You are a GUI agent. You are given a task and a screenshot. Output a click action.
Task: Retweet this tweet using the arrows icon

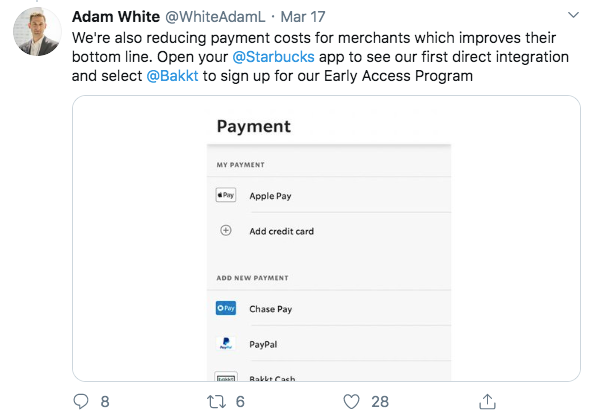point(216,402)
